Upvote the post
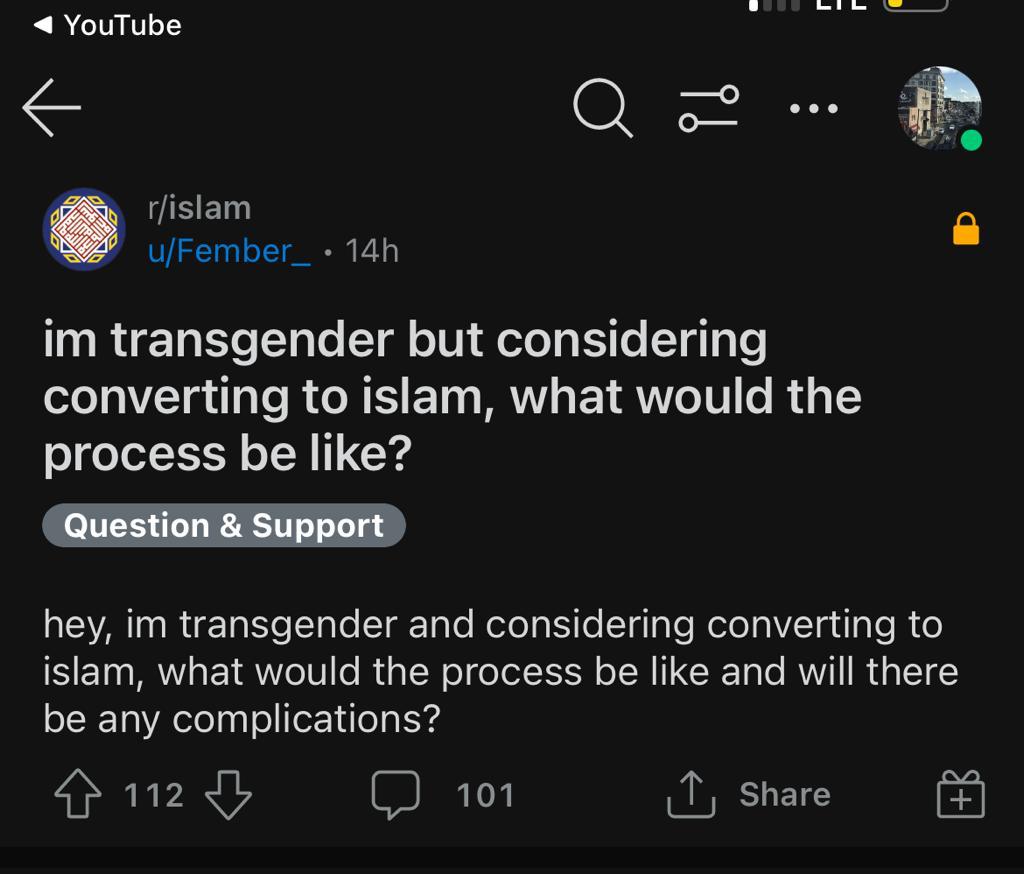The width and height of the screenshot is (1024, 874). (77, 795)
